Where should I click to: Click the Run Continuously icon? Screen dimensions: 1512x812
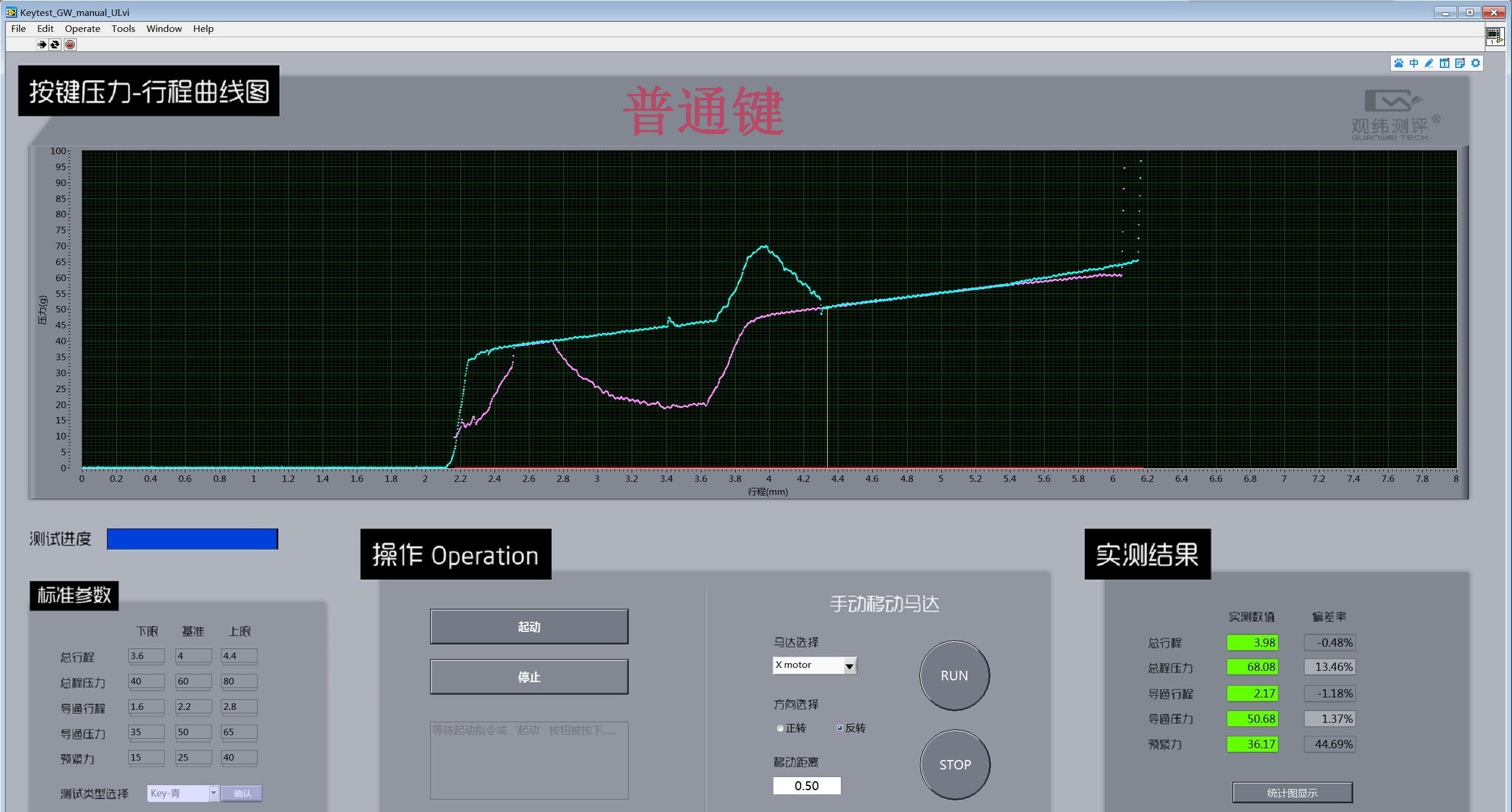click(55, 44)
